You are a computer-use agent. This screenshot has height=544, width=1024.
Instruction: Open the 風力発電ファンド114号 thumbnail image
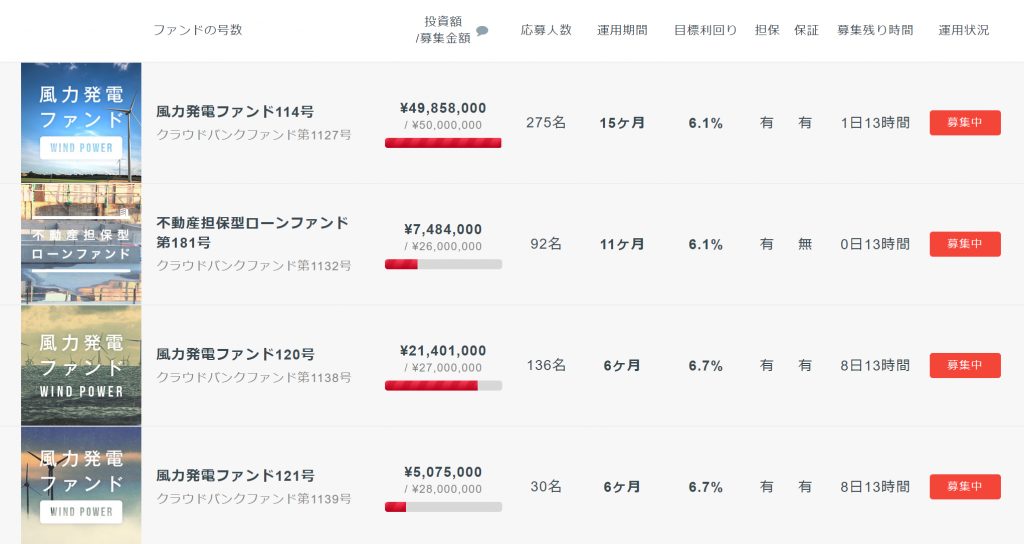point(81,122)
